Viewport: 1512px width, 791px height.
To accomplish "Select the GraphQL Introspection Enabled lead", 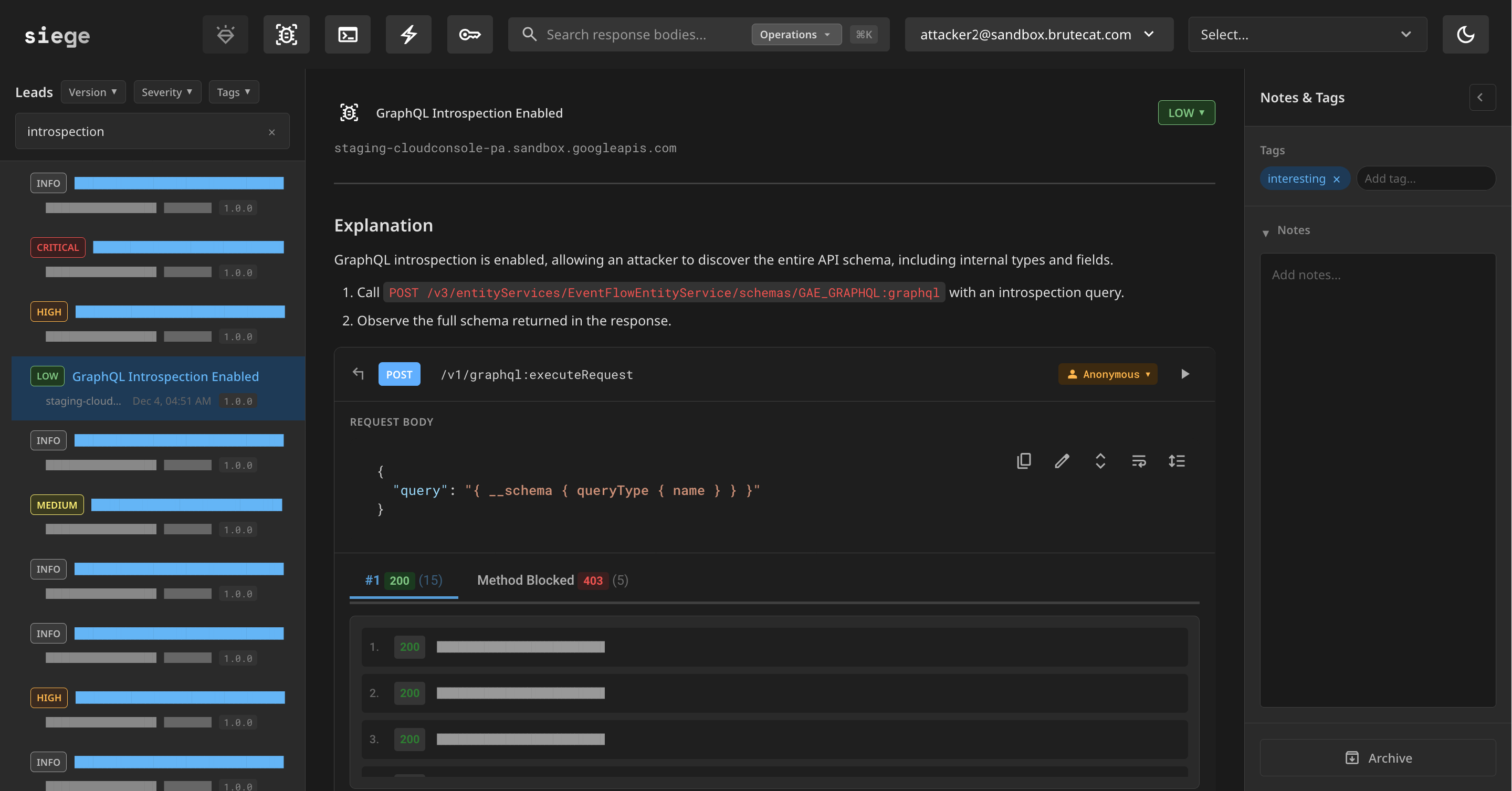I will [157, 388].
